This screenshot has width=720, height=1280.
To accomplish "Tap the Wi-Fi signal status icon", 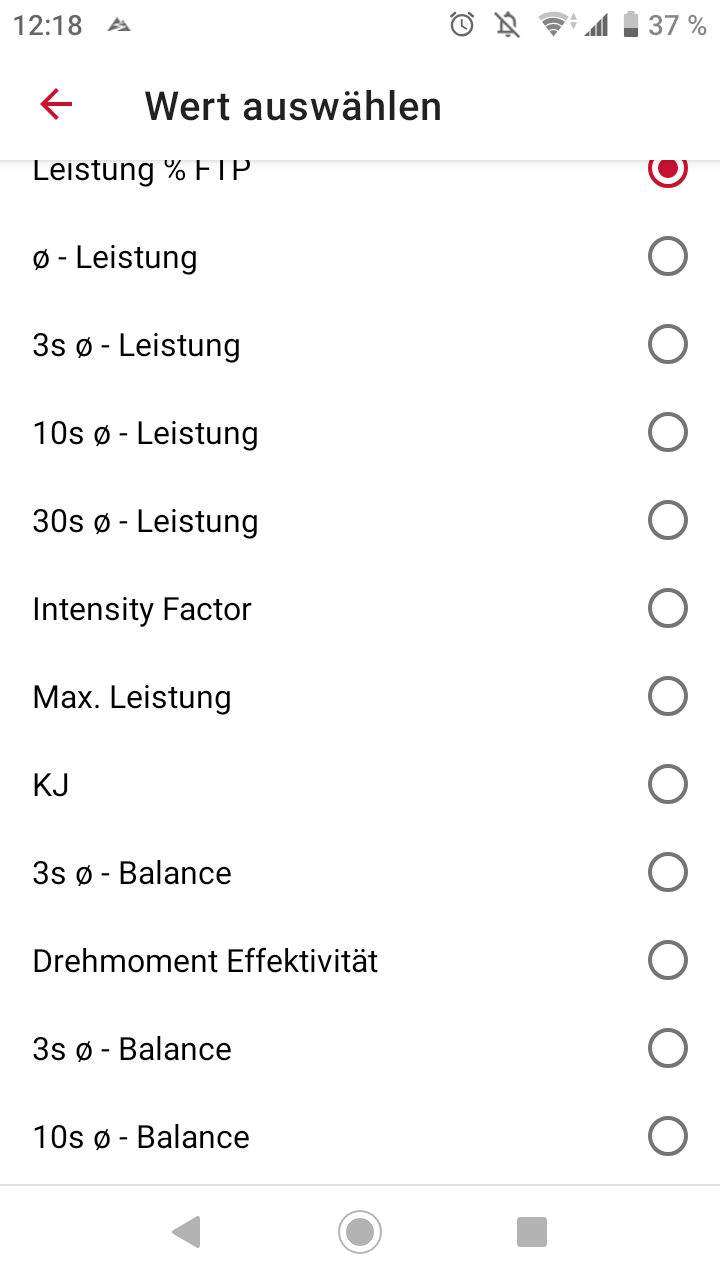I will click(x=553, y=25).
